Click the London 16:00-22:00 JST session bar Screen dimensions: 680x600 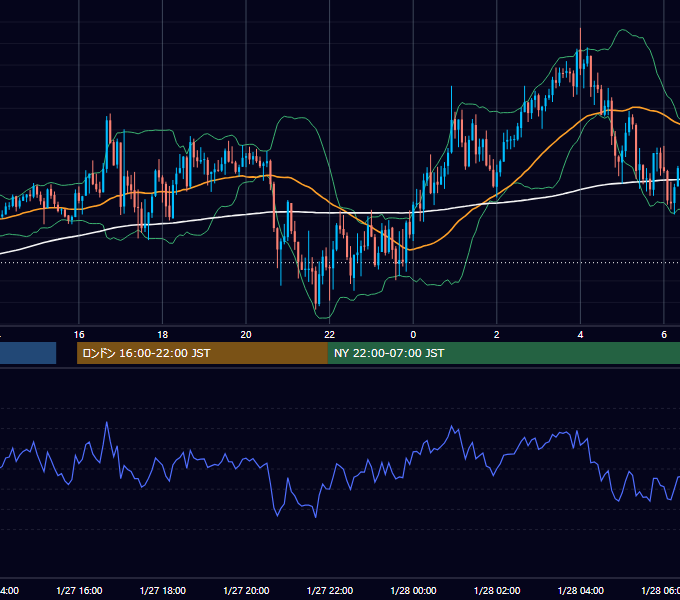point(202,353)
